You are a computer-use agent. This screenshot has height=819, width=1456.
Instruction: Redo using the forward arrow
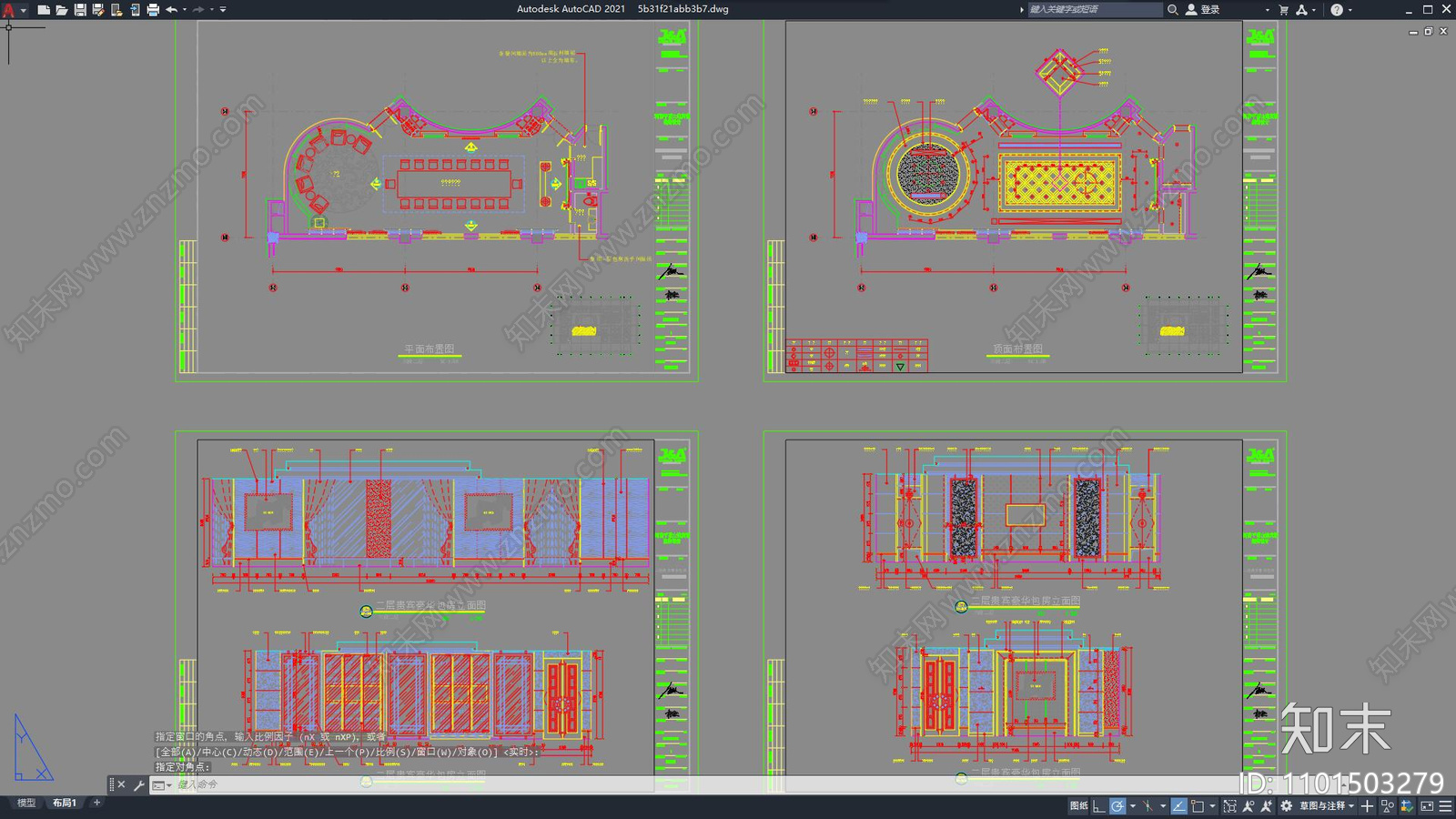(198, 9)
